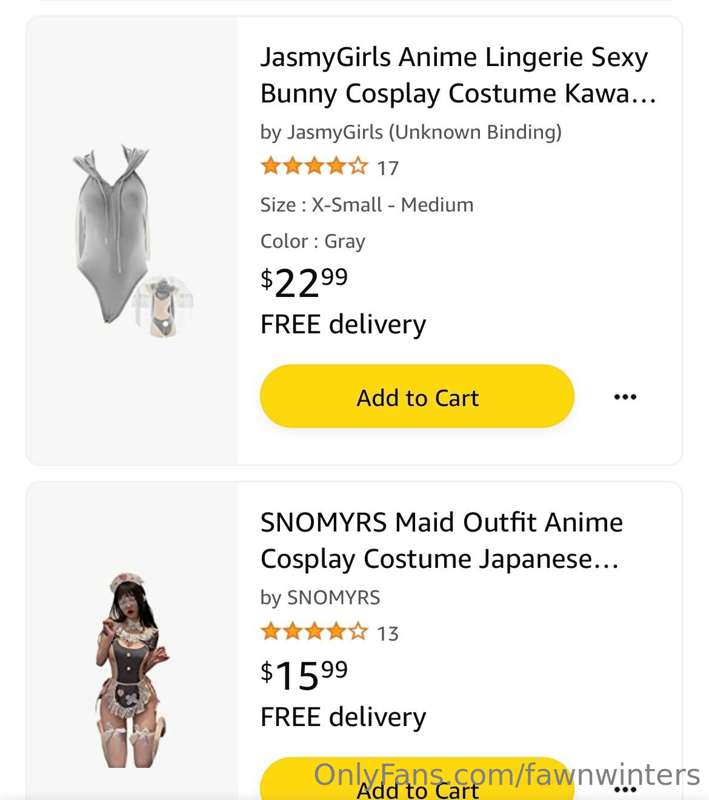Add the SNOMYRS maid outfit to cart
Image resolution: width=709 pixels, height=800 pixels.
tap(417, 779)
